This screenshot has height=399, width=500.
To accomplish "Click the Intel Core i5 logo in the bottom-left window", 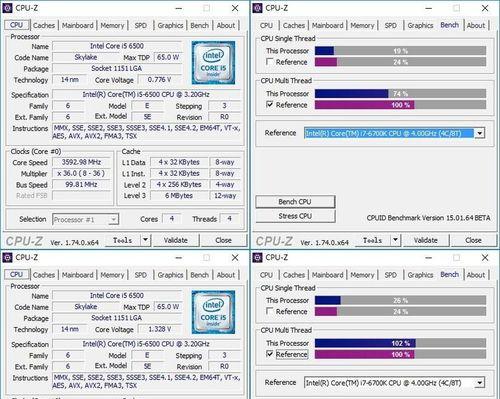I will (x=213, y=312).
